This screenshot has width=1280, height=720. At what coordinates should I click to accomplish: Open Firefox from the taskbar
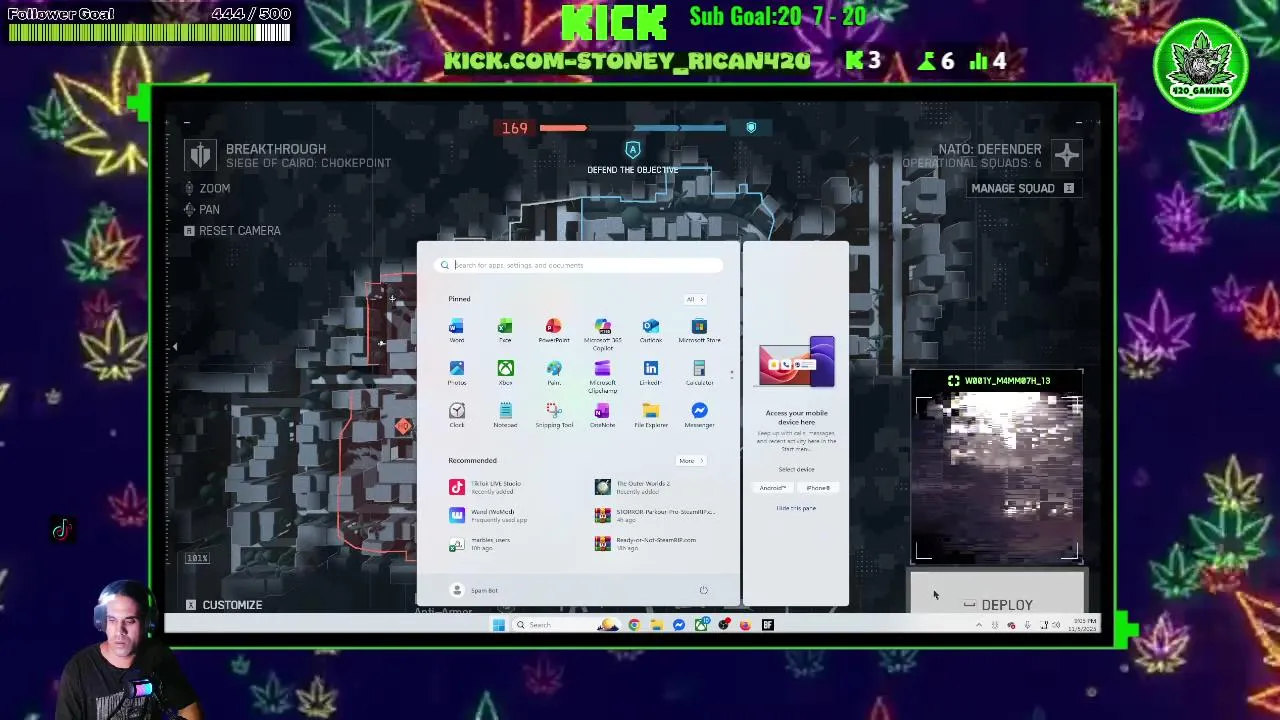pos(745,625)
